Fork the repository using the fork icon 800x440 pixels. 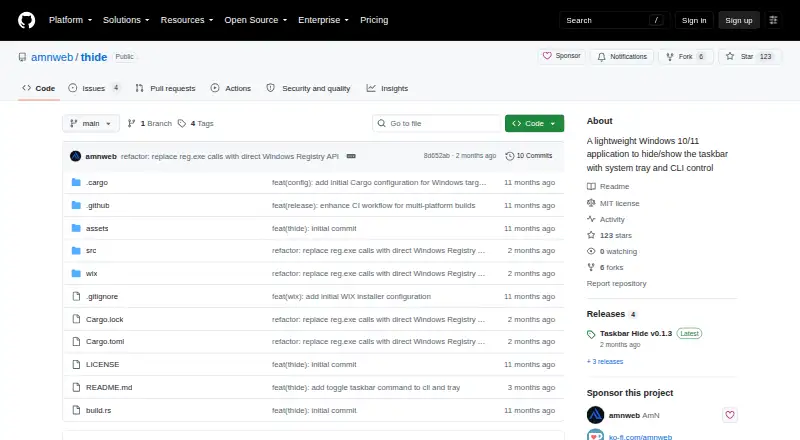(670, 57)
